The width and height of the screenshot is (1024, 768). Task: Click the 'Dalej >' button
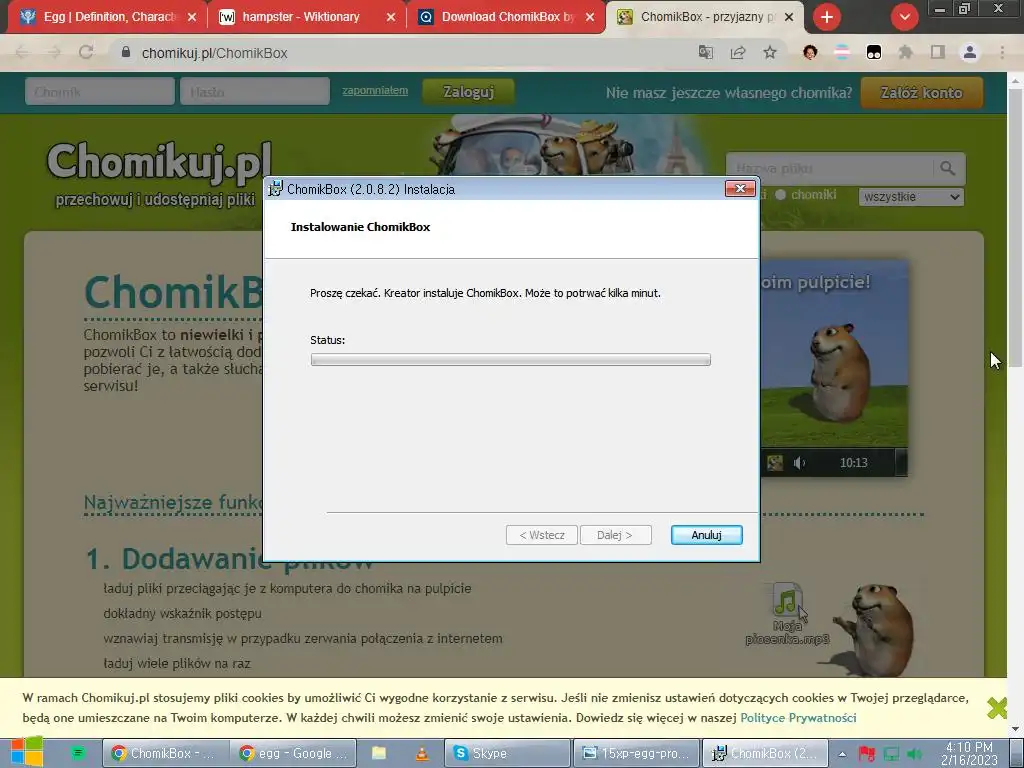coord(615,535)
